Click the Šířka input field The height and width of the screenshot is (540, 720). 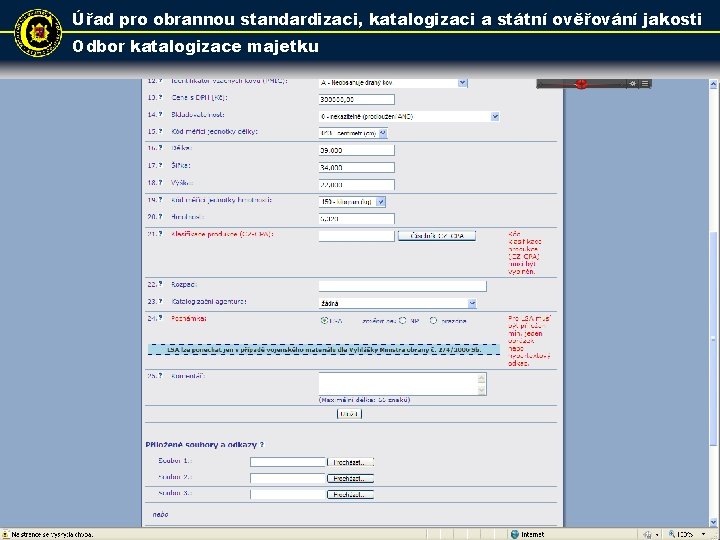point(357,168)
